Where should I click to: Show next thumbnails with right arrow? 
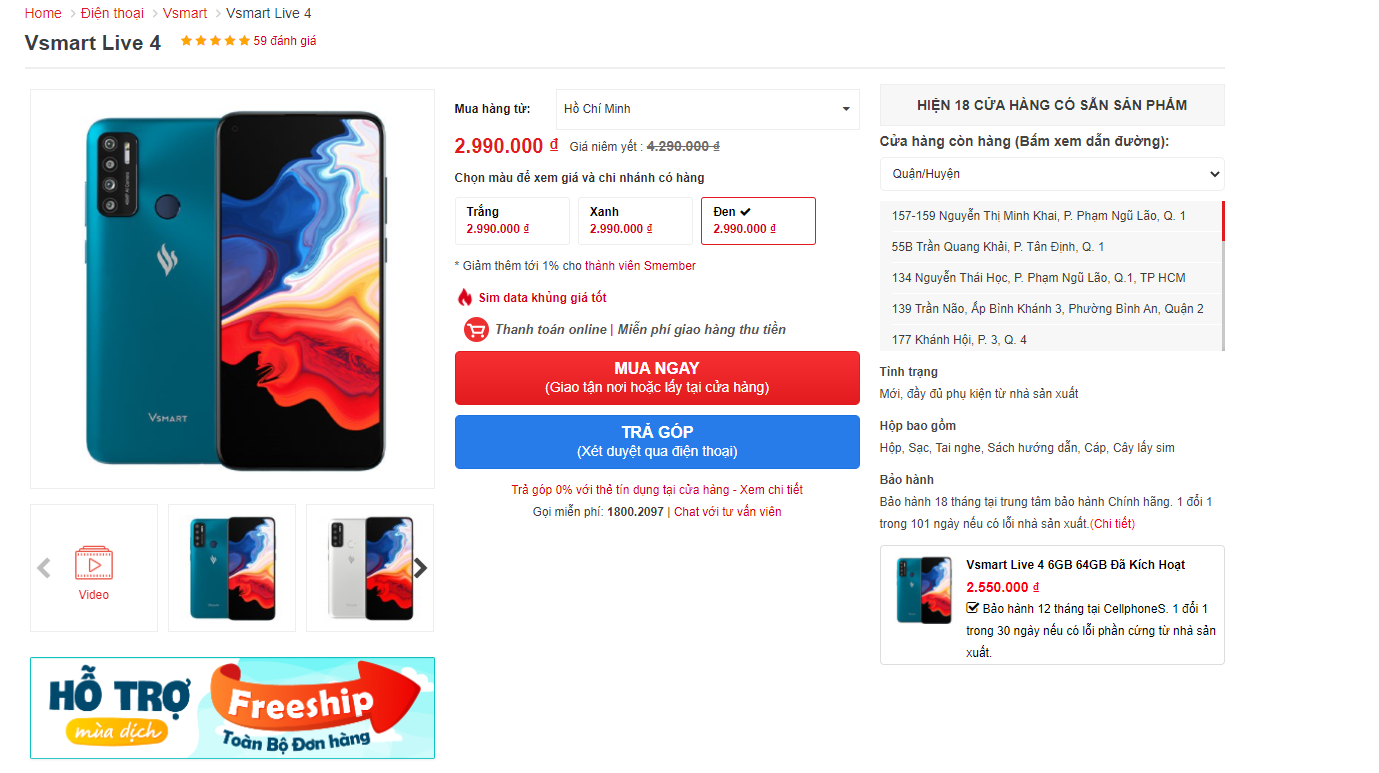point(421,568)
